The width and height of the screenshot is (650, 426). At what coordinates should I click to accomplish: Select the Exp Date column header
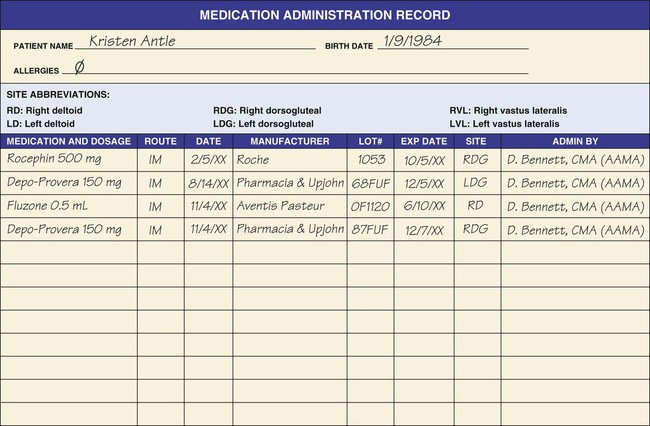[424, 142]
